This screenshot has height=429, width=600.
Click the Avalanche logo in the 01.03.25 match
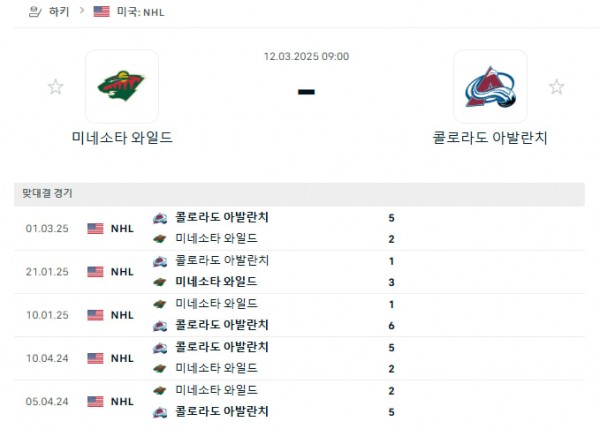tap(159, 217)
